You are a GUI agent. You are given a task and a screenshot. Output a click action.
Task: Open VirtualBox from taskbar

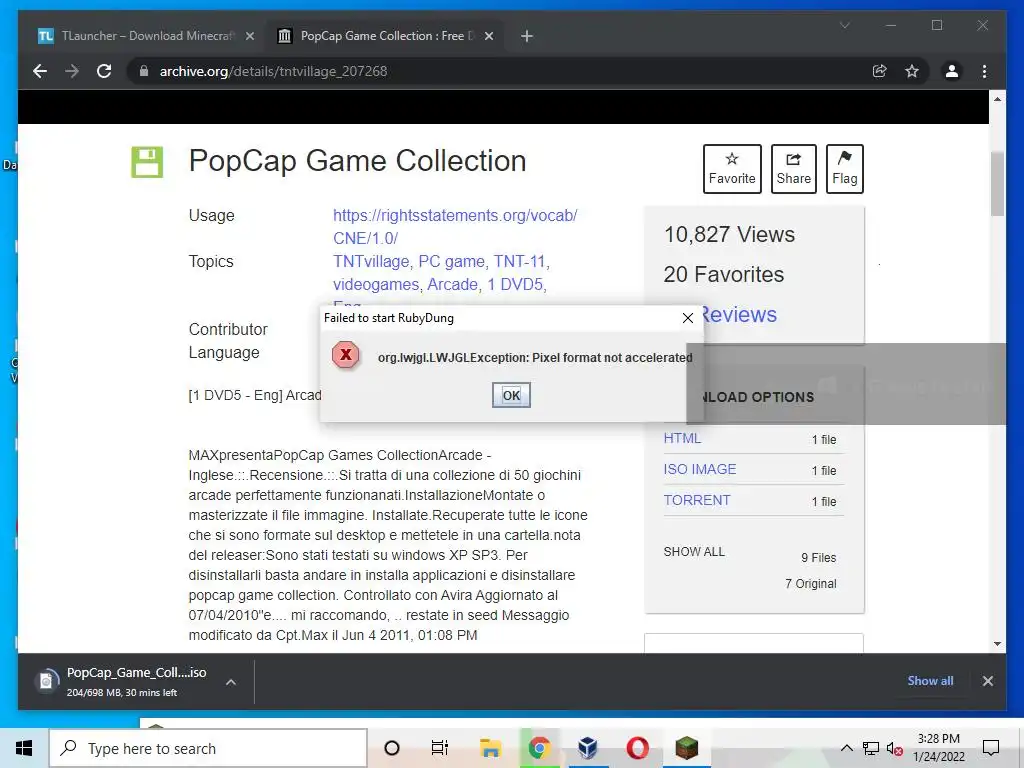pyautogui.click(x=588, y=748)
